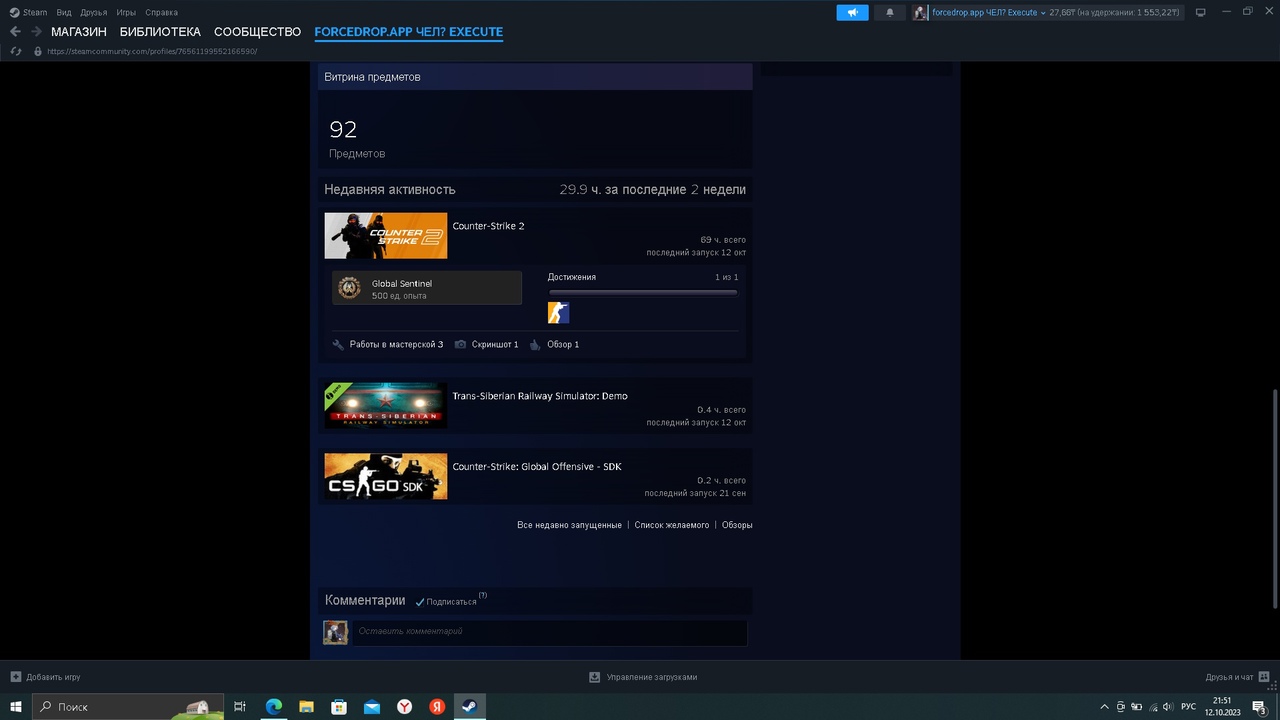Open the CS:GO SDK banner image
This screenshot has height=720, width=1280.
tap(385, 476)
